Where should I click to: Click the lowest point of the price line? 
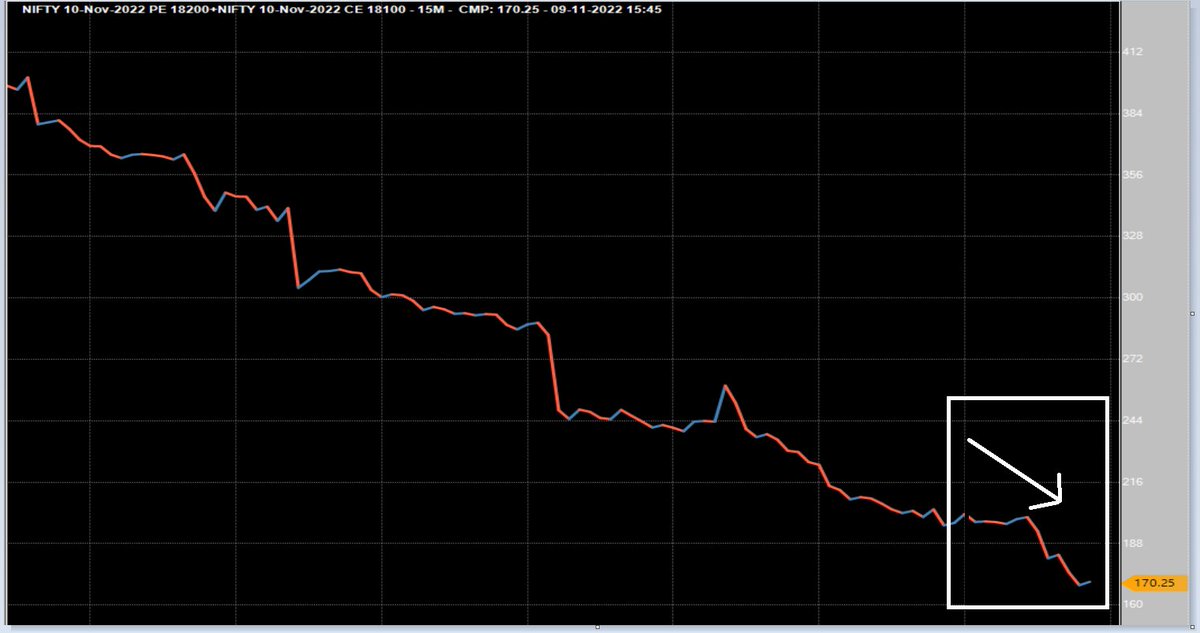tap(1080, 583)
